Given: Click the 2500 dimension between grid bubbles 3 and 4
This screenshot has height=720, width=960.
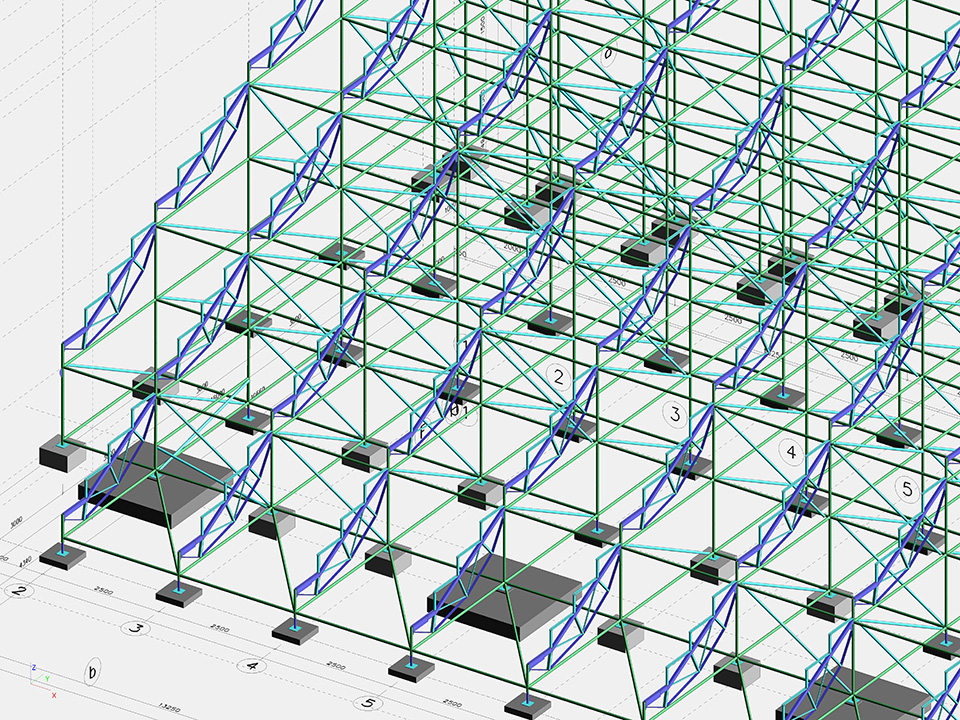Looking at the screenshot, I should pyautogui.click(x=219, y=630).
